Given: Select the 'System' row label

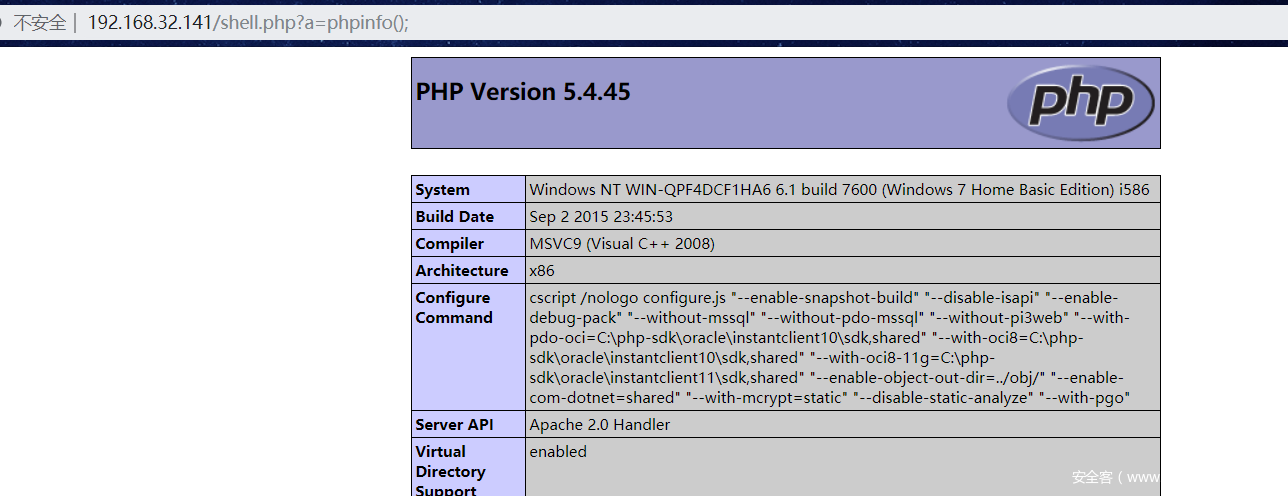Looking at the screenshot, I should click(442, 190).
